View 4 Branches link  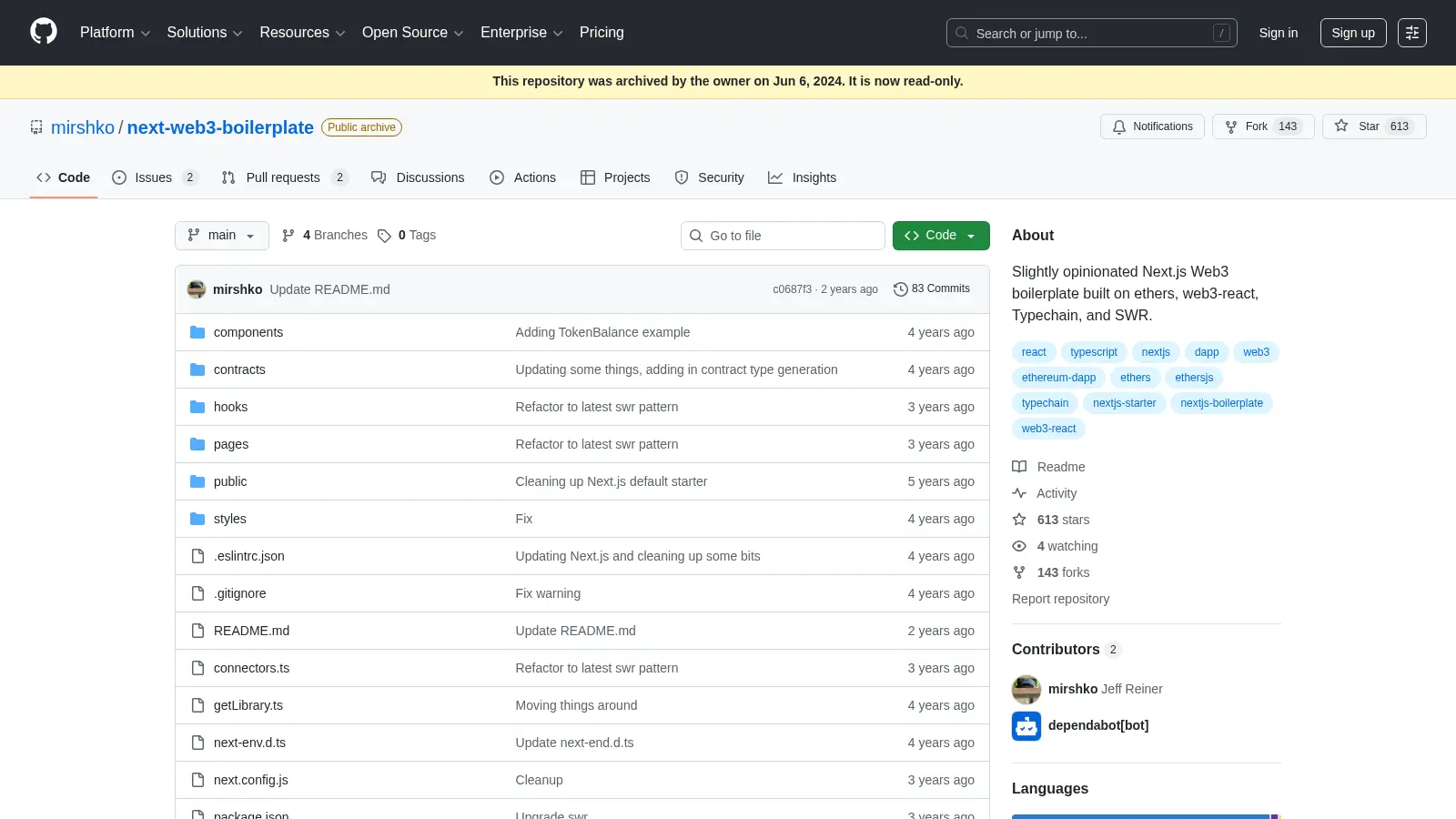(x=325, y=235)
